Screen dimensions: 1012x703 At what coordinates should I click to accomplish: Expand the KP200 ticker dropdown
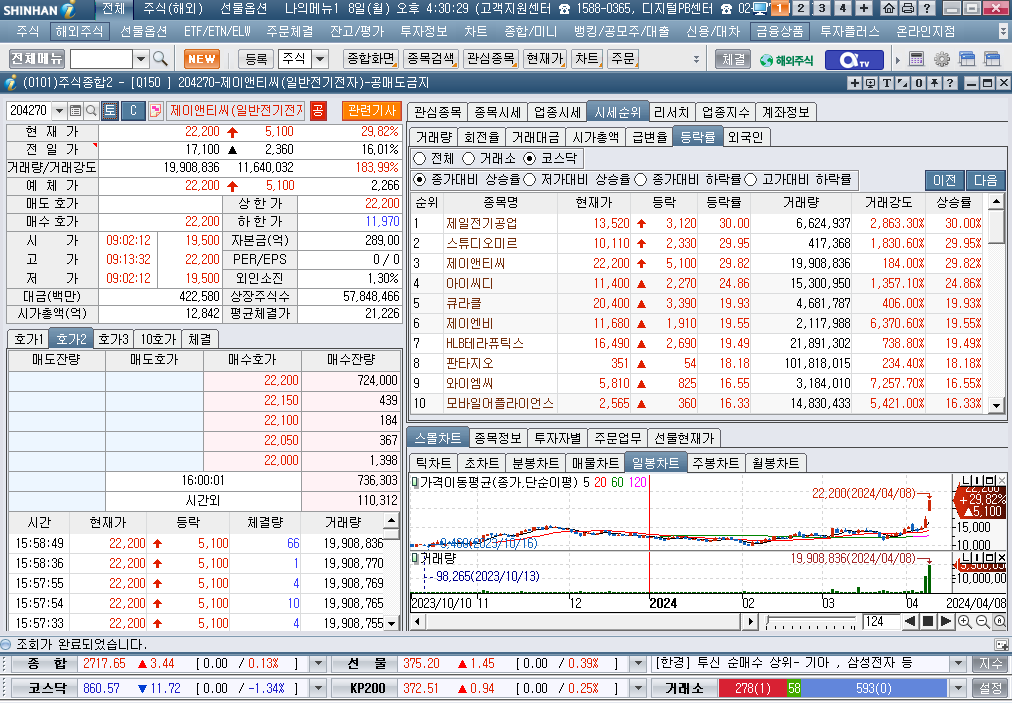coord(638,688)
